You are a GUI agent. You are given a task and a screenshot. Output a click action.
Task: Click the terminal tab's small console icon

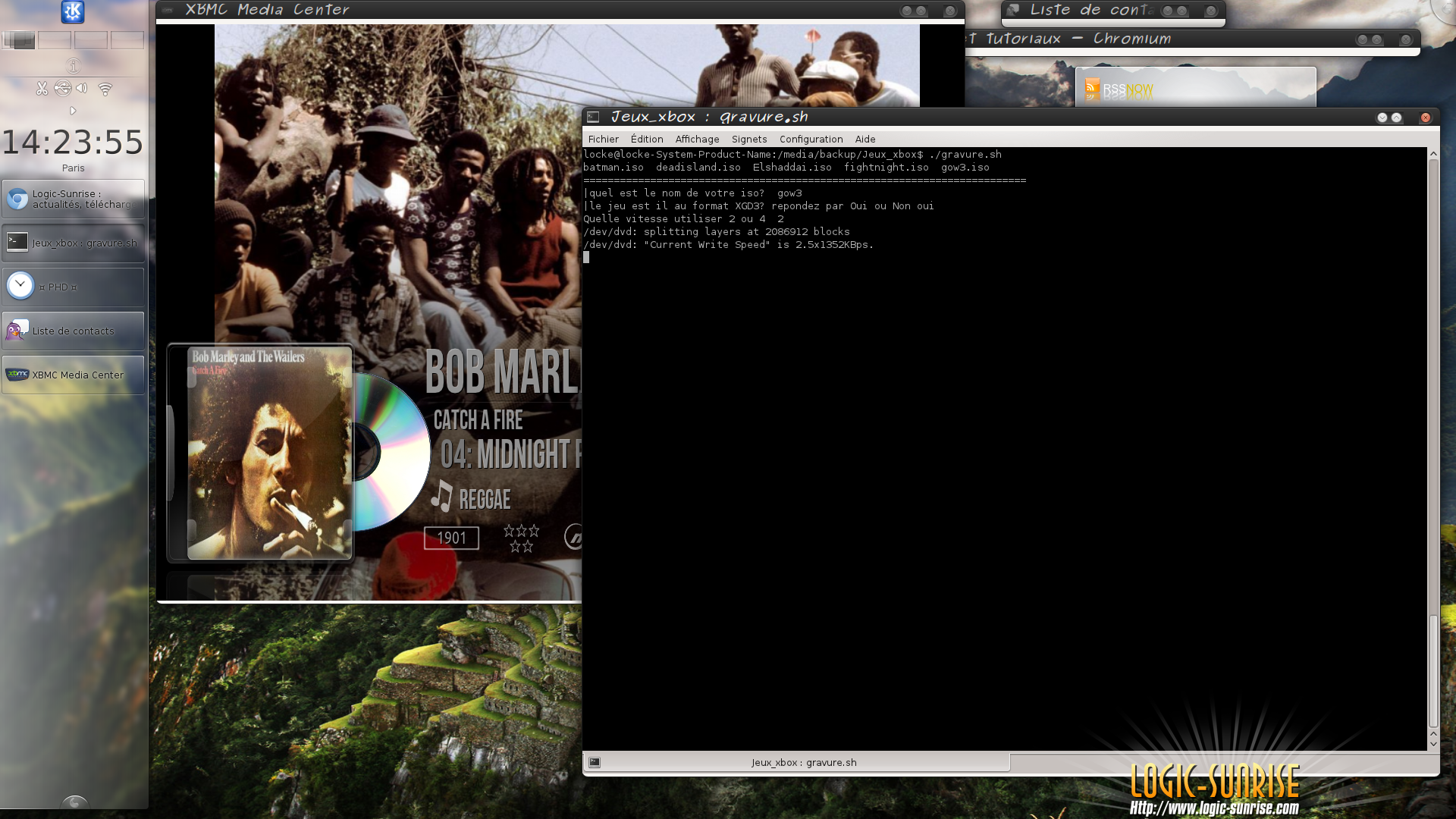(x=595, y=762)
